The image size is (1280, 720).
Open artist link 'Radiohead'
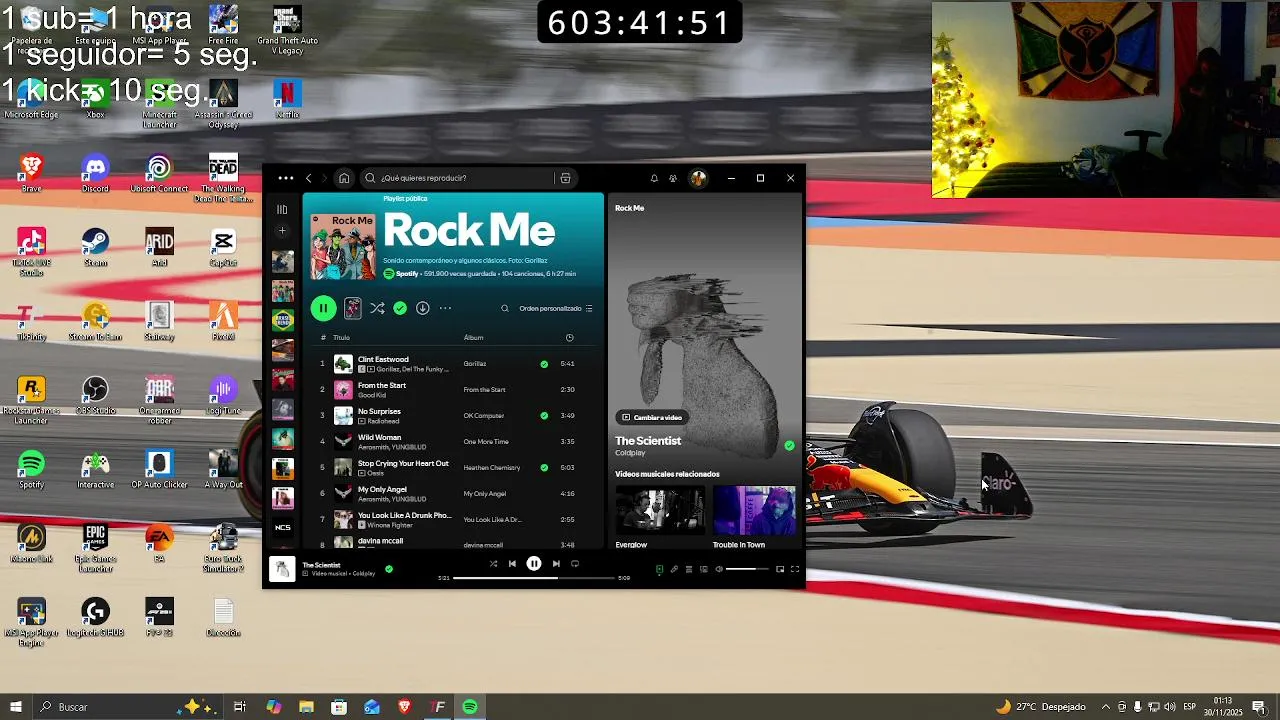click(383, 421)
